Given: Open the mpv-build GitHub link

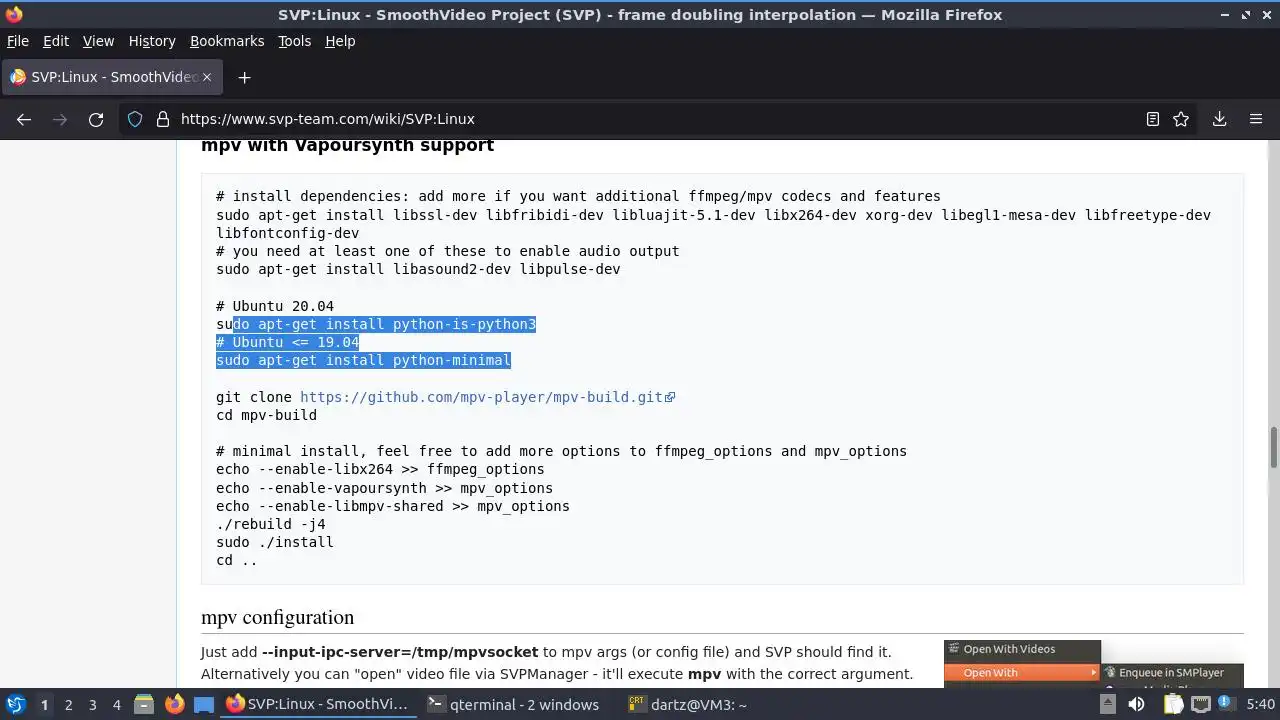Looking at the screenshot, I should (487, 397).
